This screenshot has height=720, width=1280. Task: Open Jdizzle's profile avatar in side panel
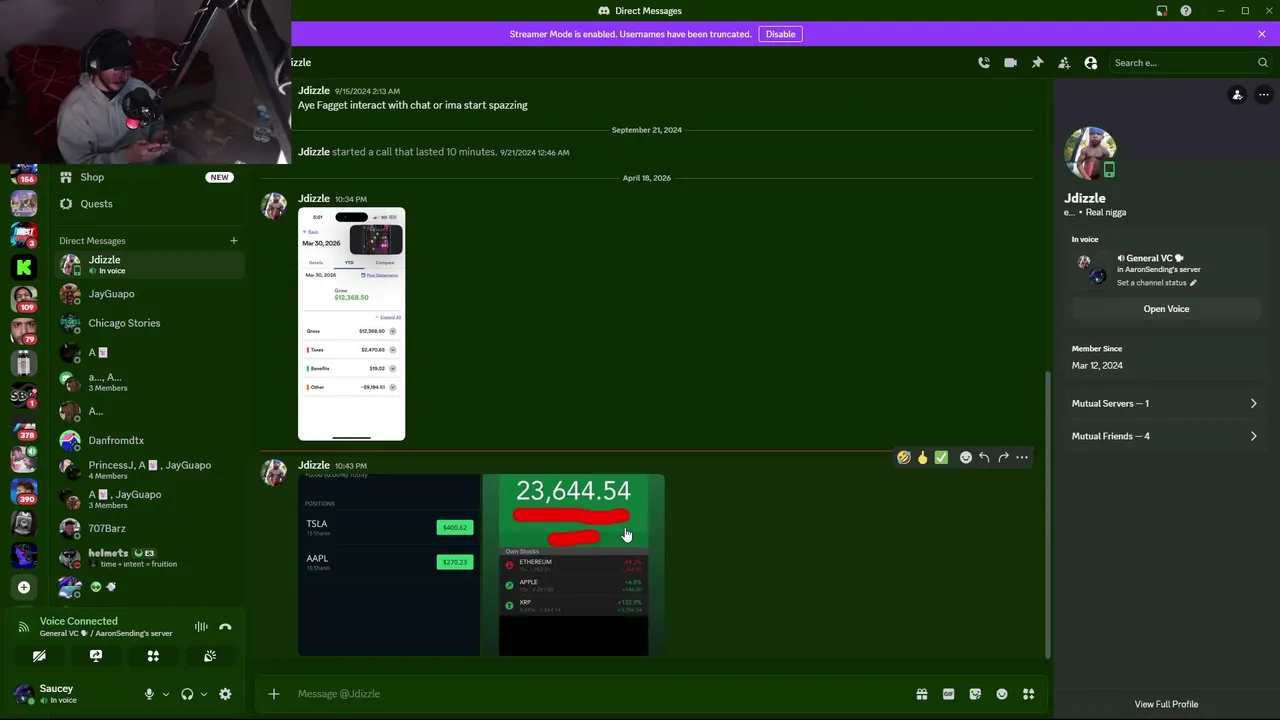click(x=1090, y=153)
